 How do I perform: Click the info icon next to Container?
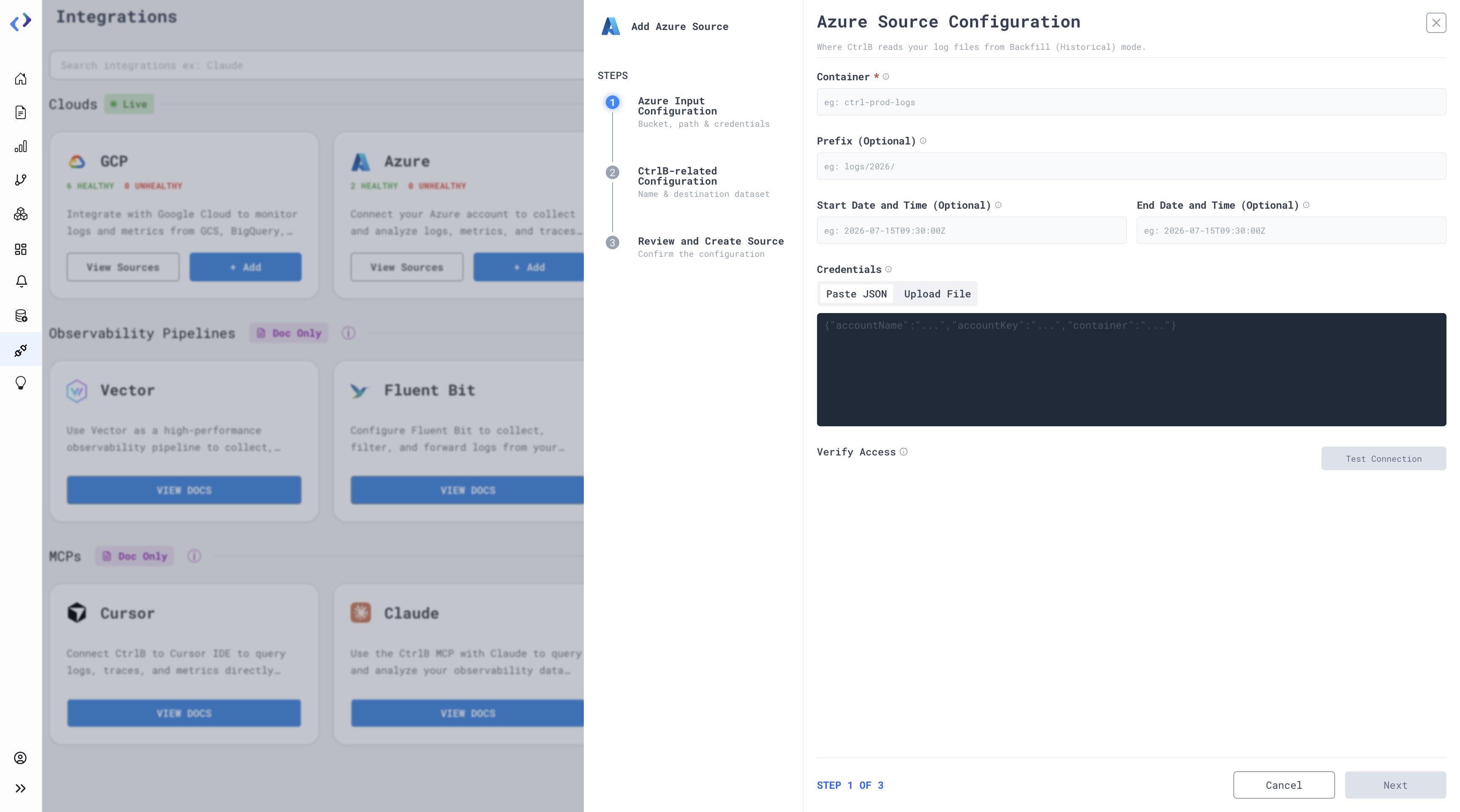coord(886,76)
